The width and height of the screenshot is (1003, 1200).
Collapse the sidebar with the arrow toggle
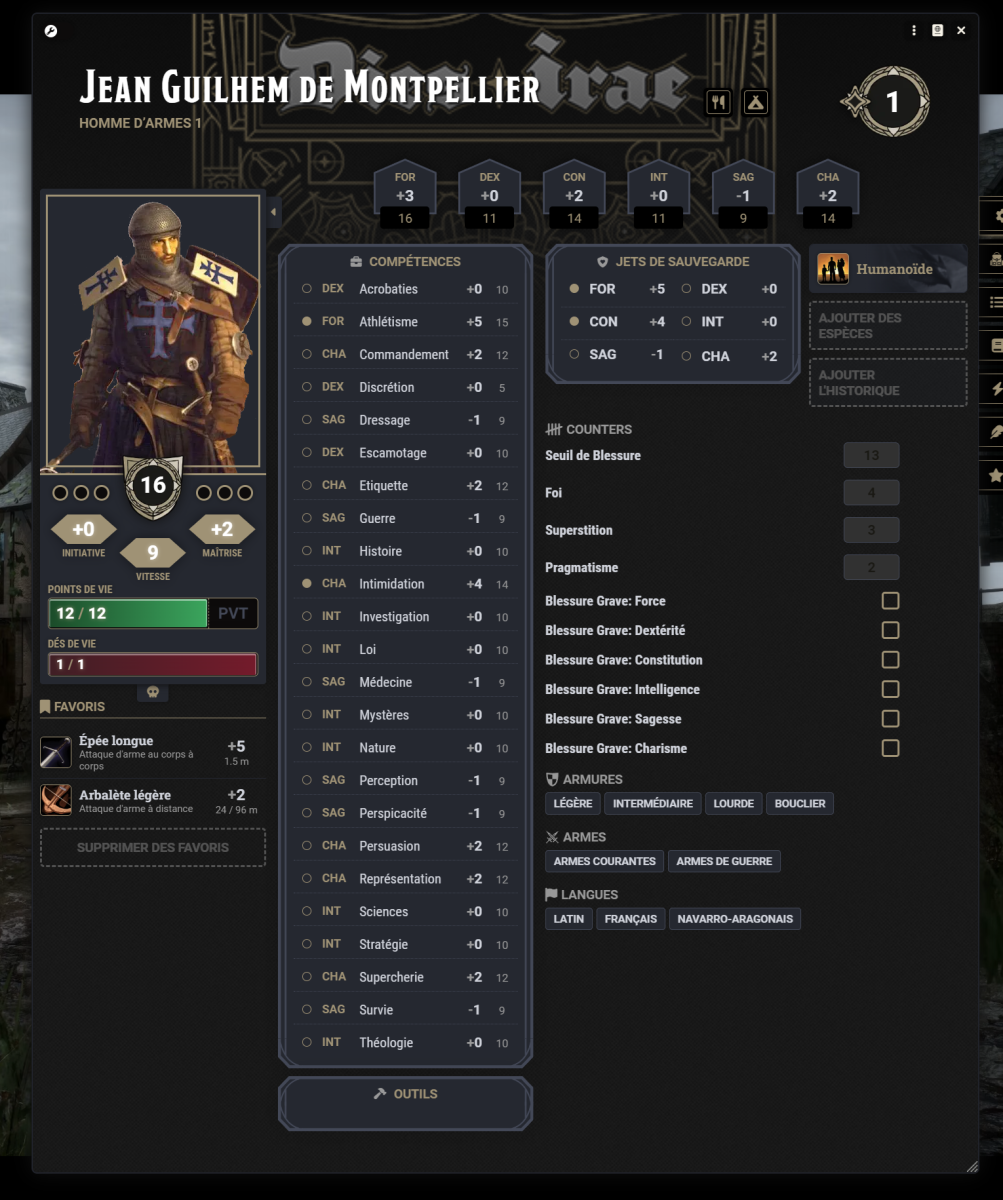tap(274, 212)
